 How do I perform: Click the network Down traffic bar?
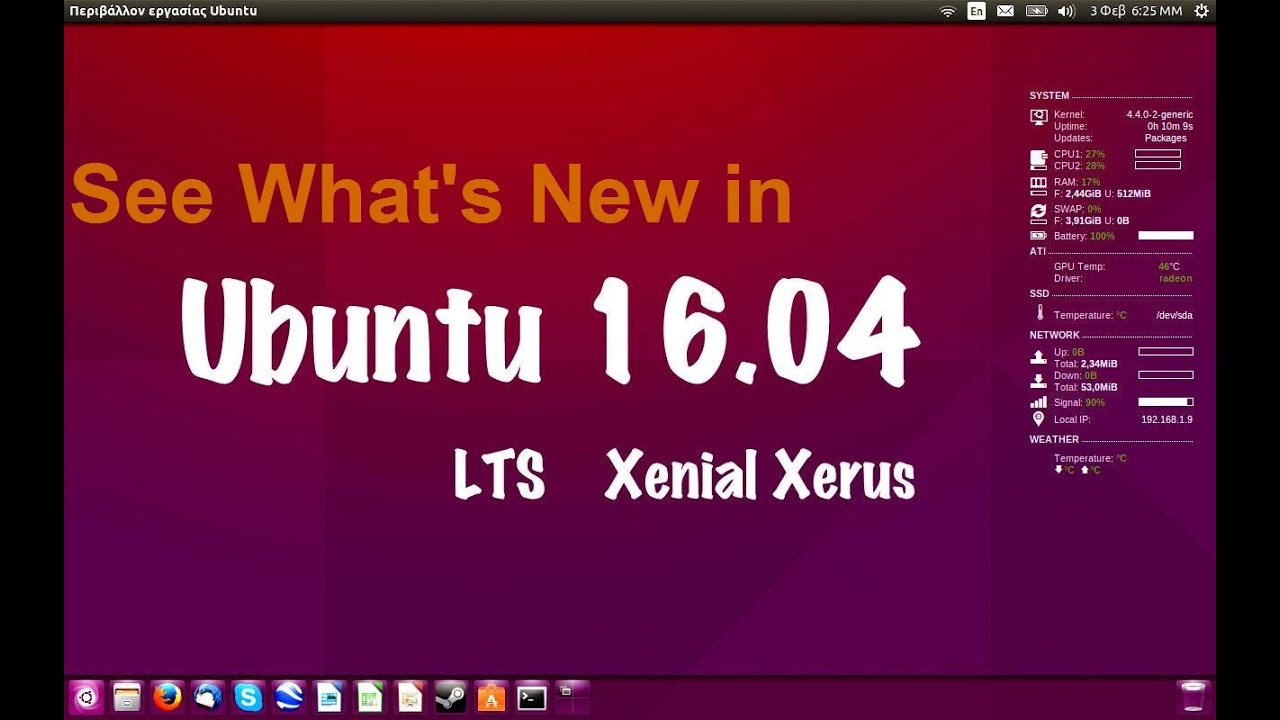1166,375
